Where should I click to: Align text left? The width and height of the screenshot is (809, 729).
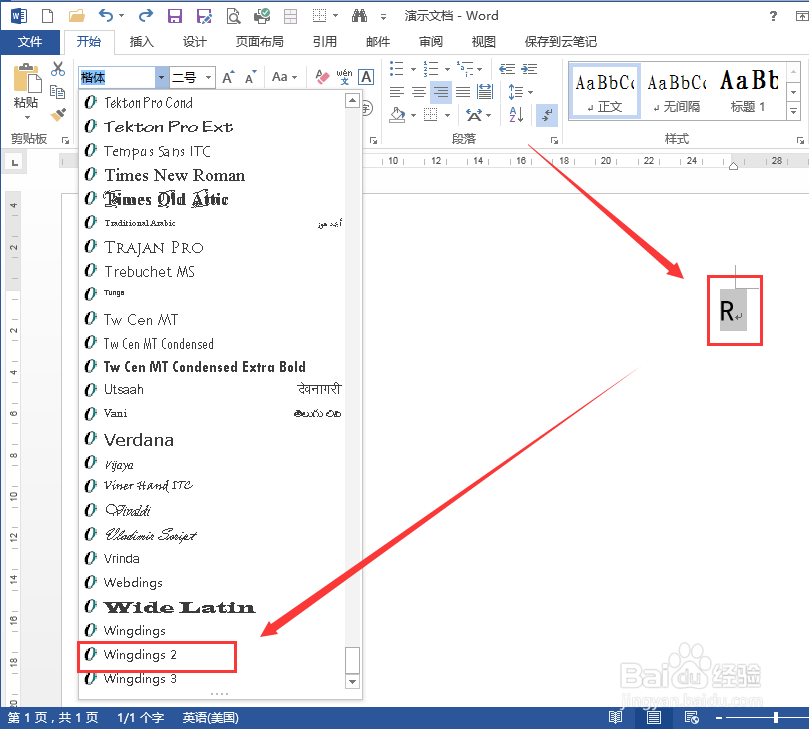(x=396, y=92)
